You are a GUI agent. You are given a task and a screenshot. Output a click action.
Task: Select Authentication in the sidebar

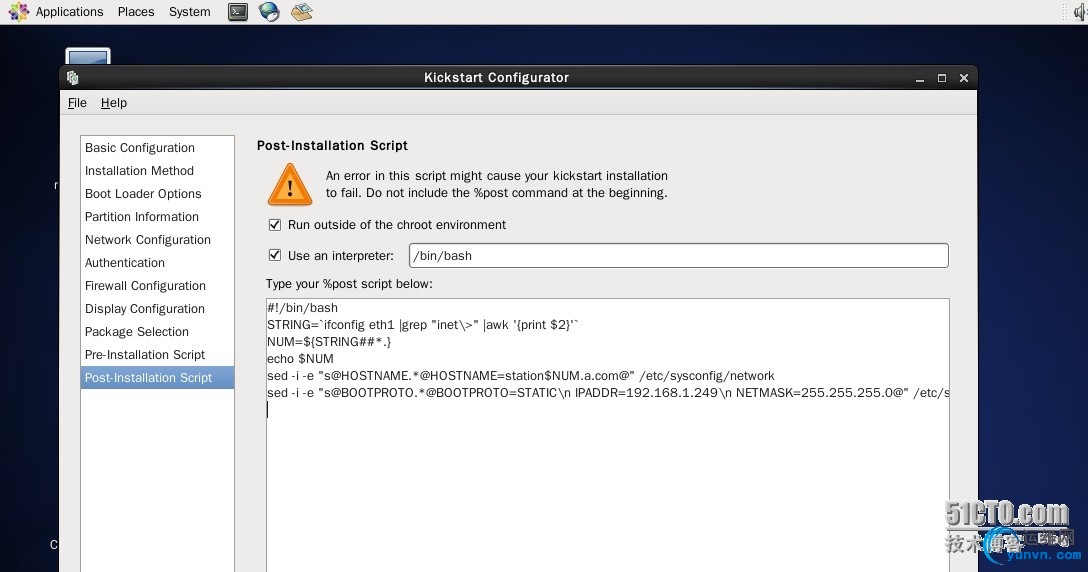(158, 262)
